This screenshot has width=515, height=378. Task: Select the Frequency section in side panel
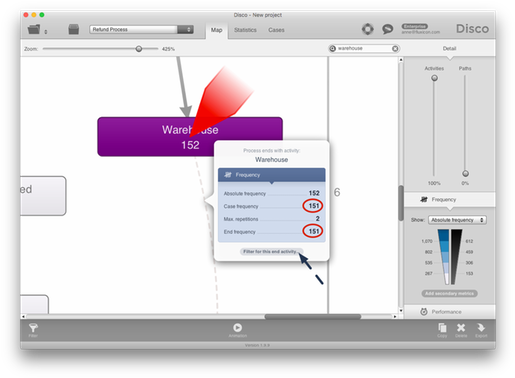(x=449, y=199)
